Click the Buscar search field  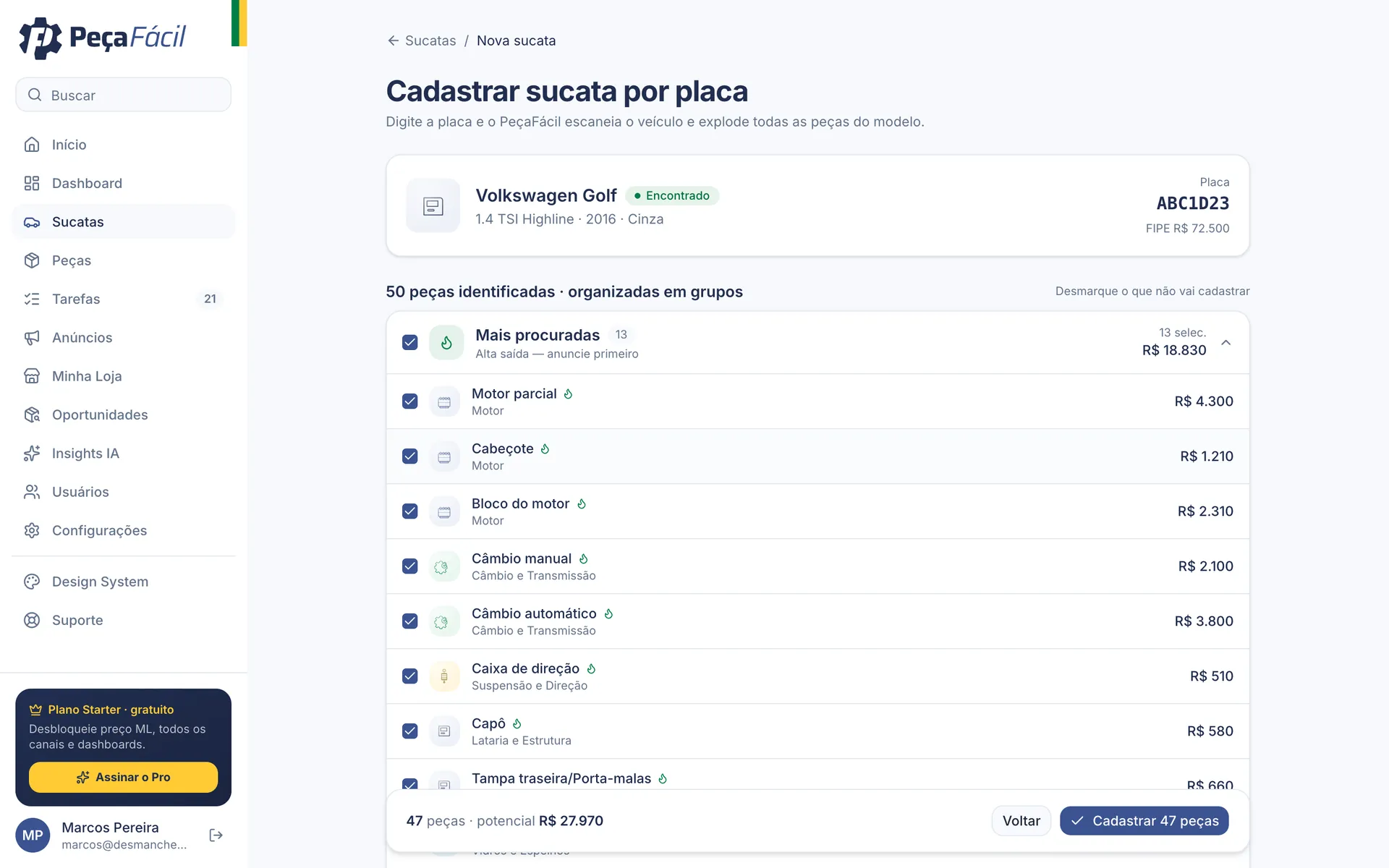point(124,95)
